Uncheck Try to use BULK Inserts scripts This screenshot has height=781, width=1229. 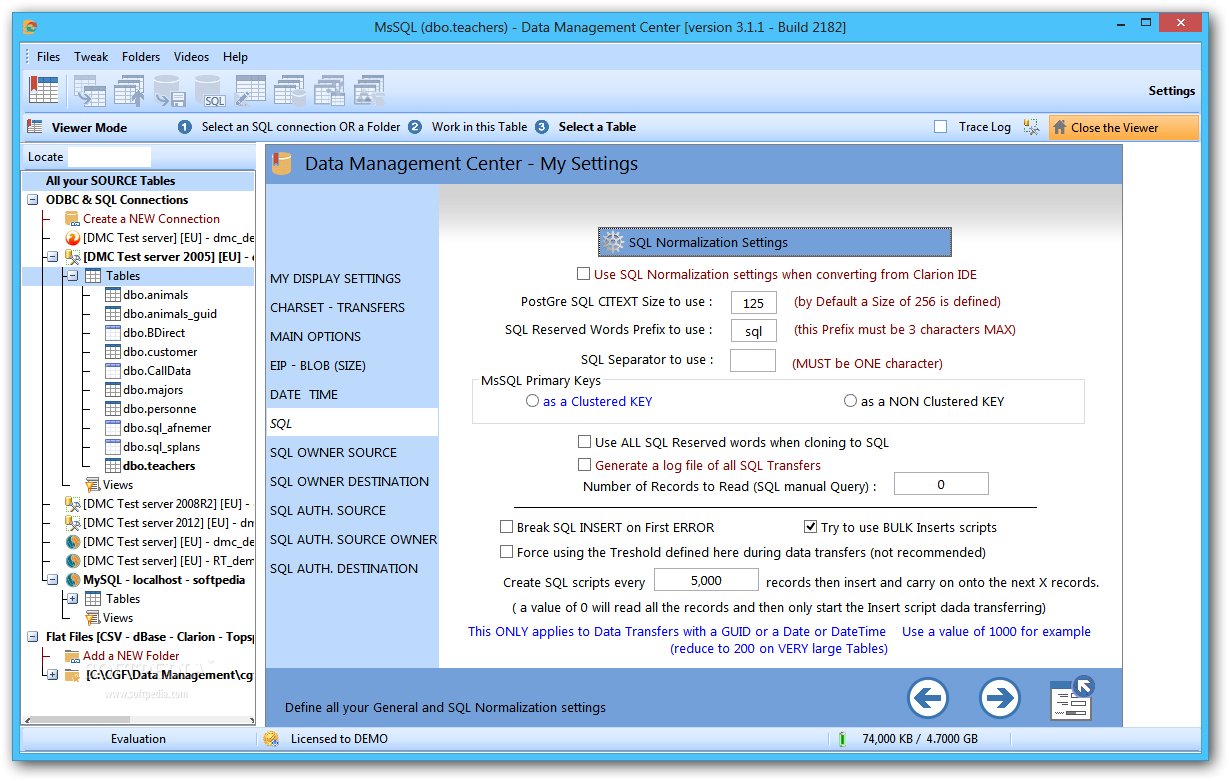811,527
